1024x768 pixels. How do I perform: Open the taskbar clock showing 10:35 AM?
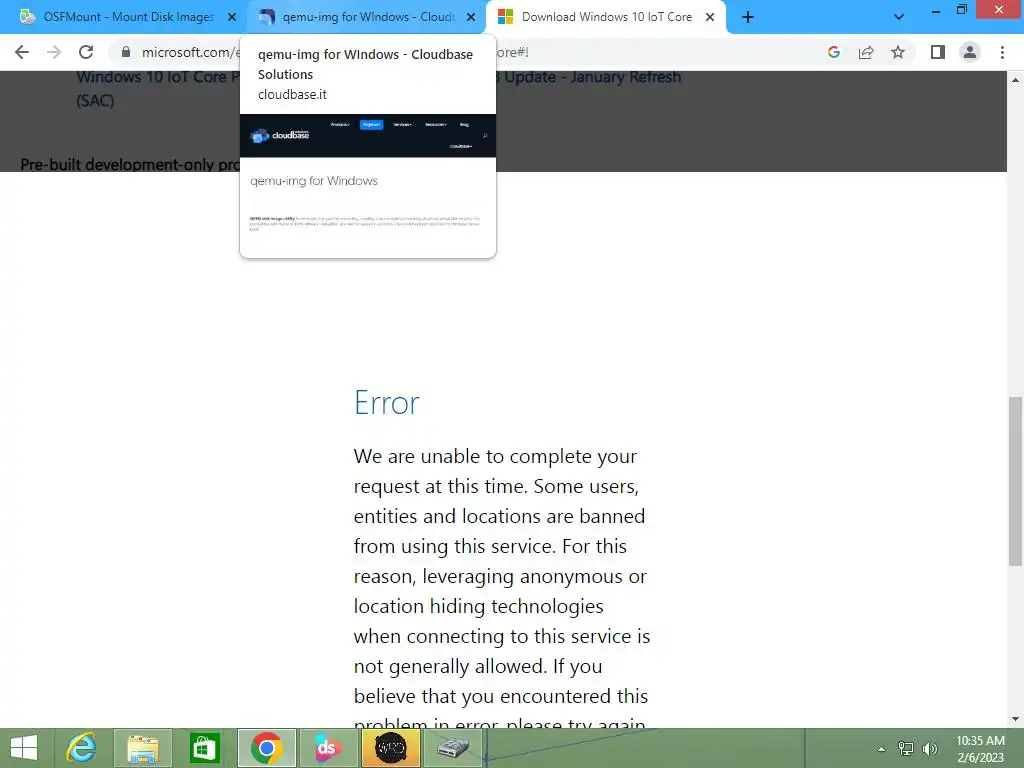(x=980, y=748)
